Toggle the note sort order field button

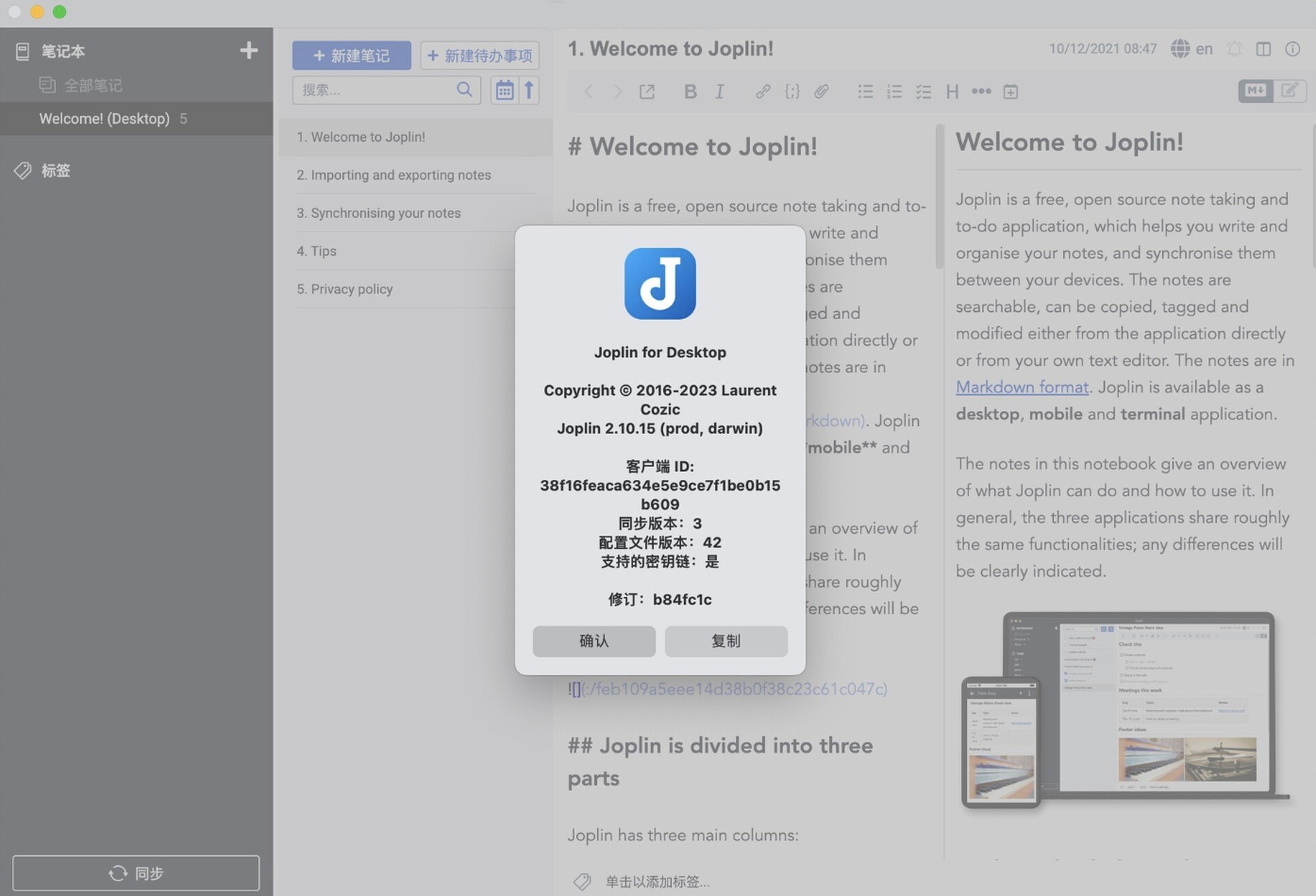tap(505, 91)
